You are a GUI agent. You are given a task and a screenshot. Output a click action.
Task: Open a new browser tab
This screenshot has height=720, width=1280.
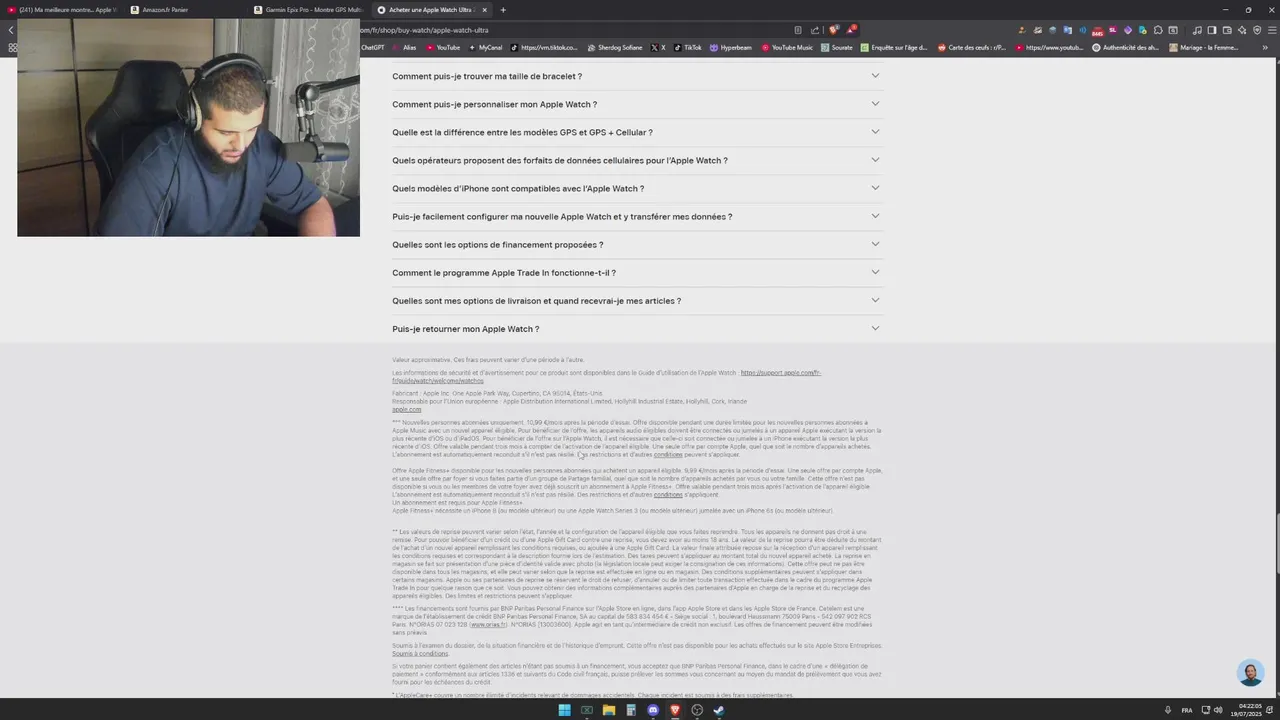503,10
